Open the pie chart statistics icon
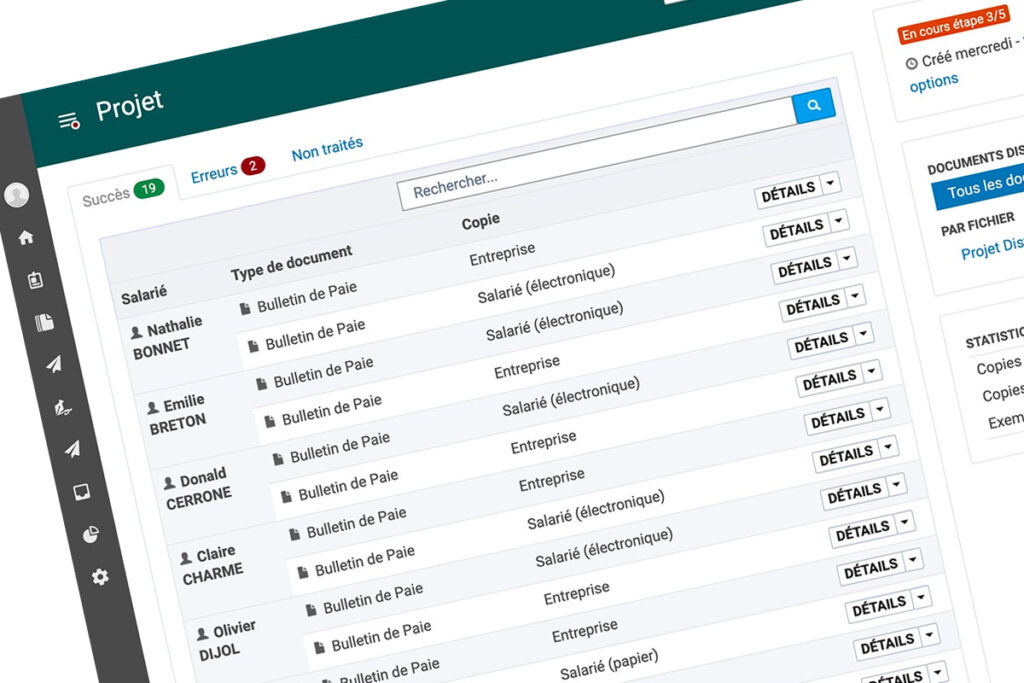Viewport: 1024px width, 683px height. tap(90, 535)
